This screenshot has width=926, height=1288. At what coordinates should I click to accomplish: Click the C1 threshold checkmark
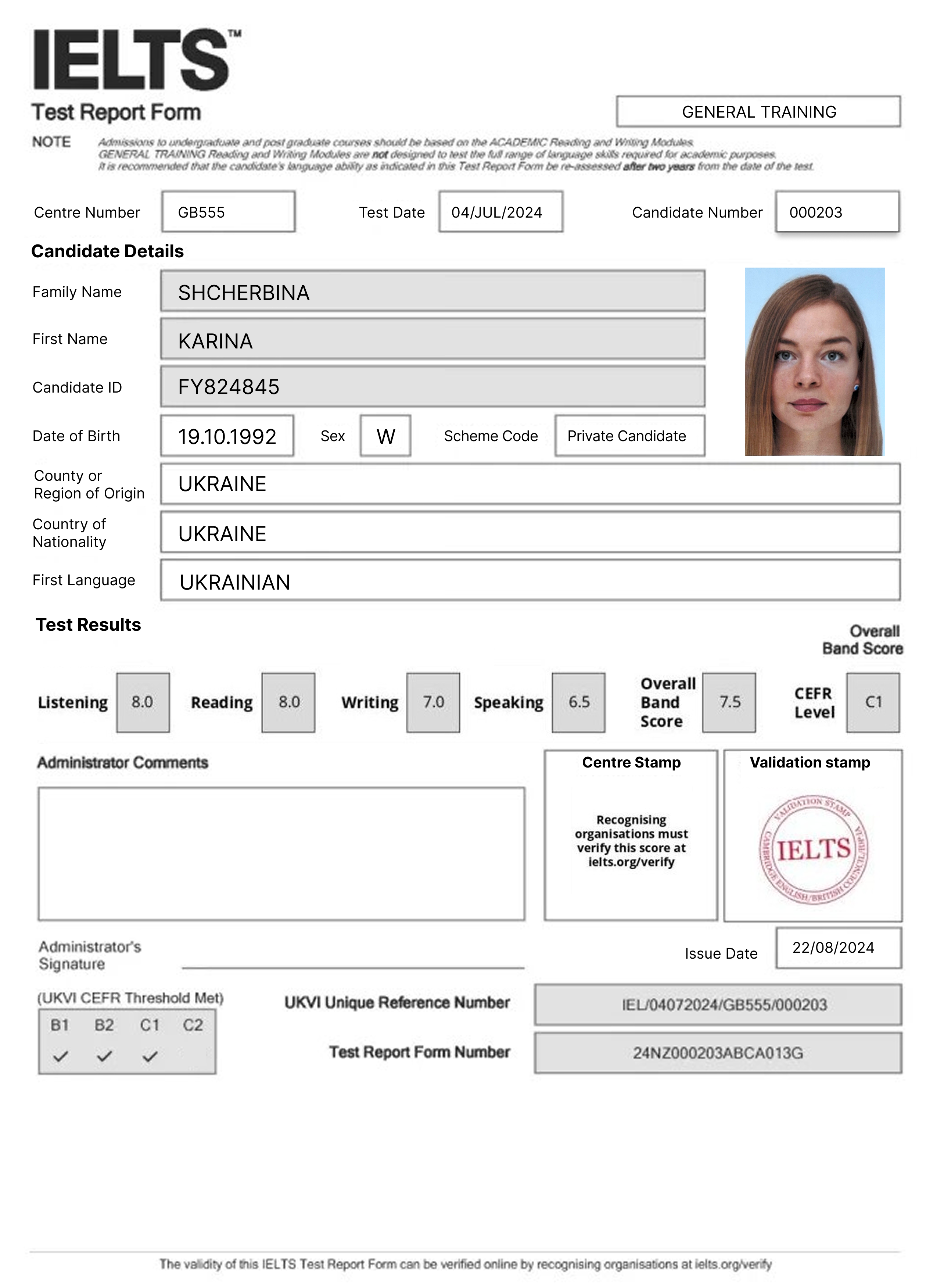coord(150,1056)
